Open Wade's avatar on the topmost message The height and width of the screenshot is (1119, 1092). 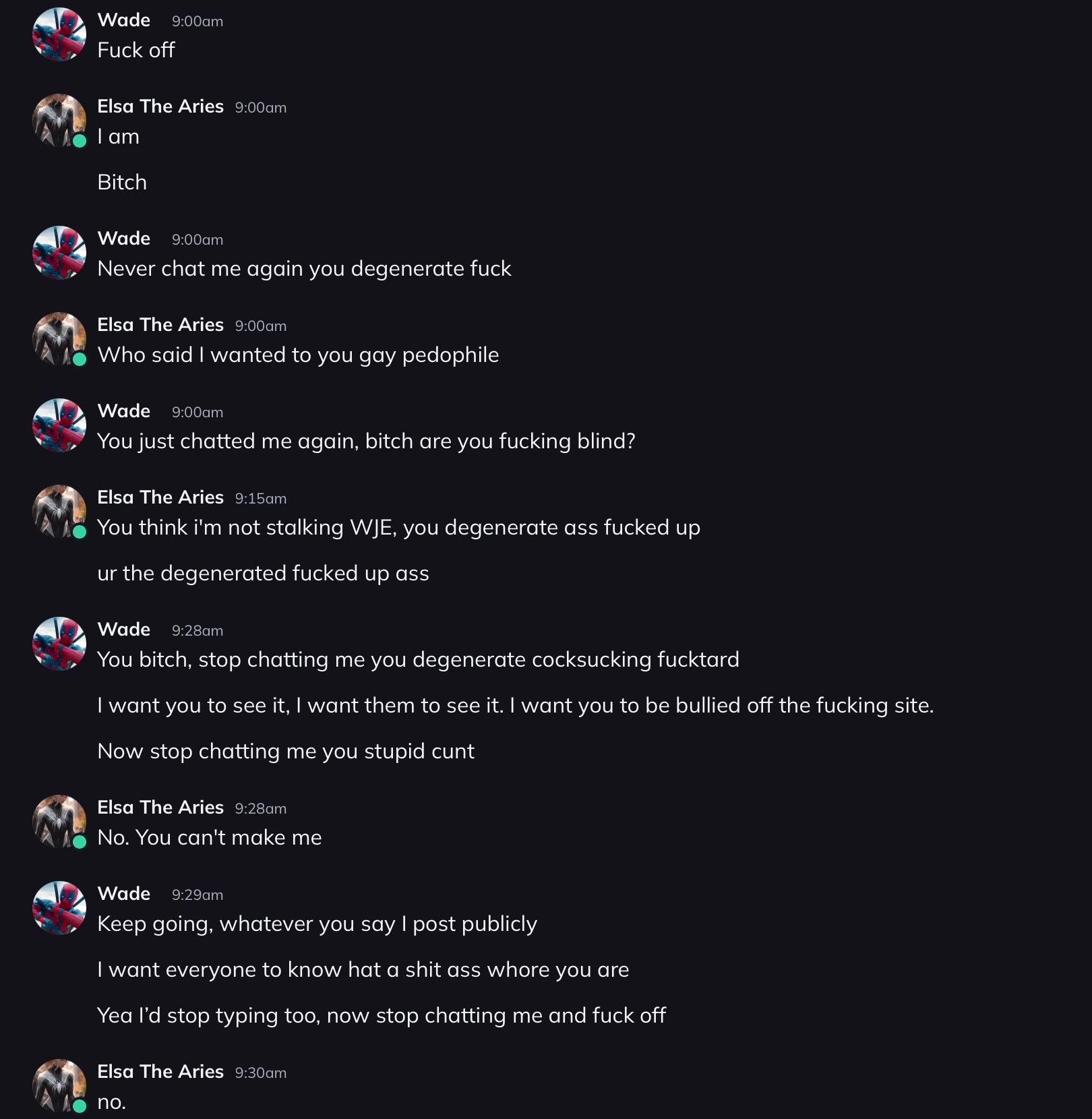click(x=59, y=34)
